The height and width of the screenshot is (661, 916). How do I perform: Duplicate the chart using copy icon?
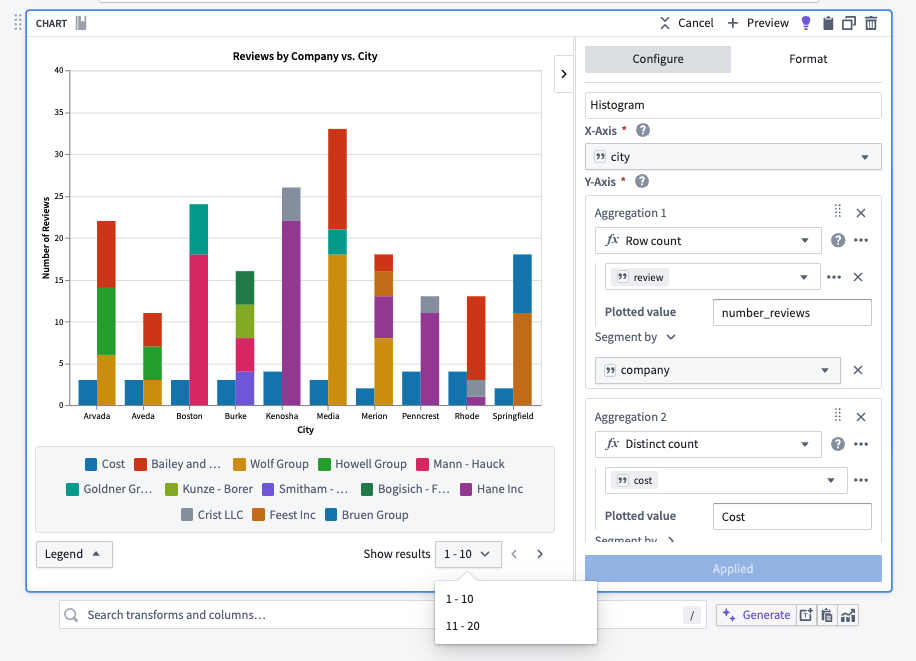pos(851,22)
